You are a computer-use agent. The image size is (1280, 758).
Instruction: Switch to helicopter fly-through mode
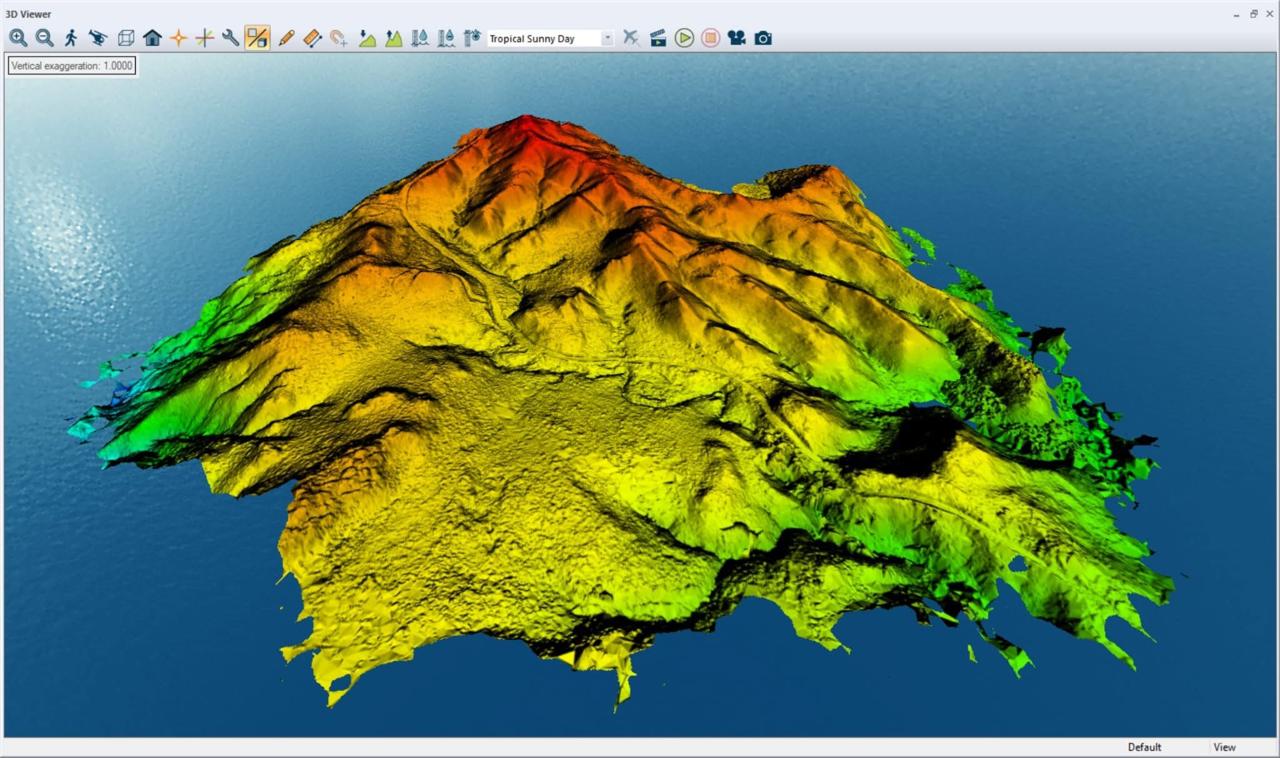[98, 38]
